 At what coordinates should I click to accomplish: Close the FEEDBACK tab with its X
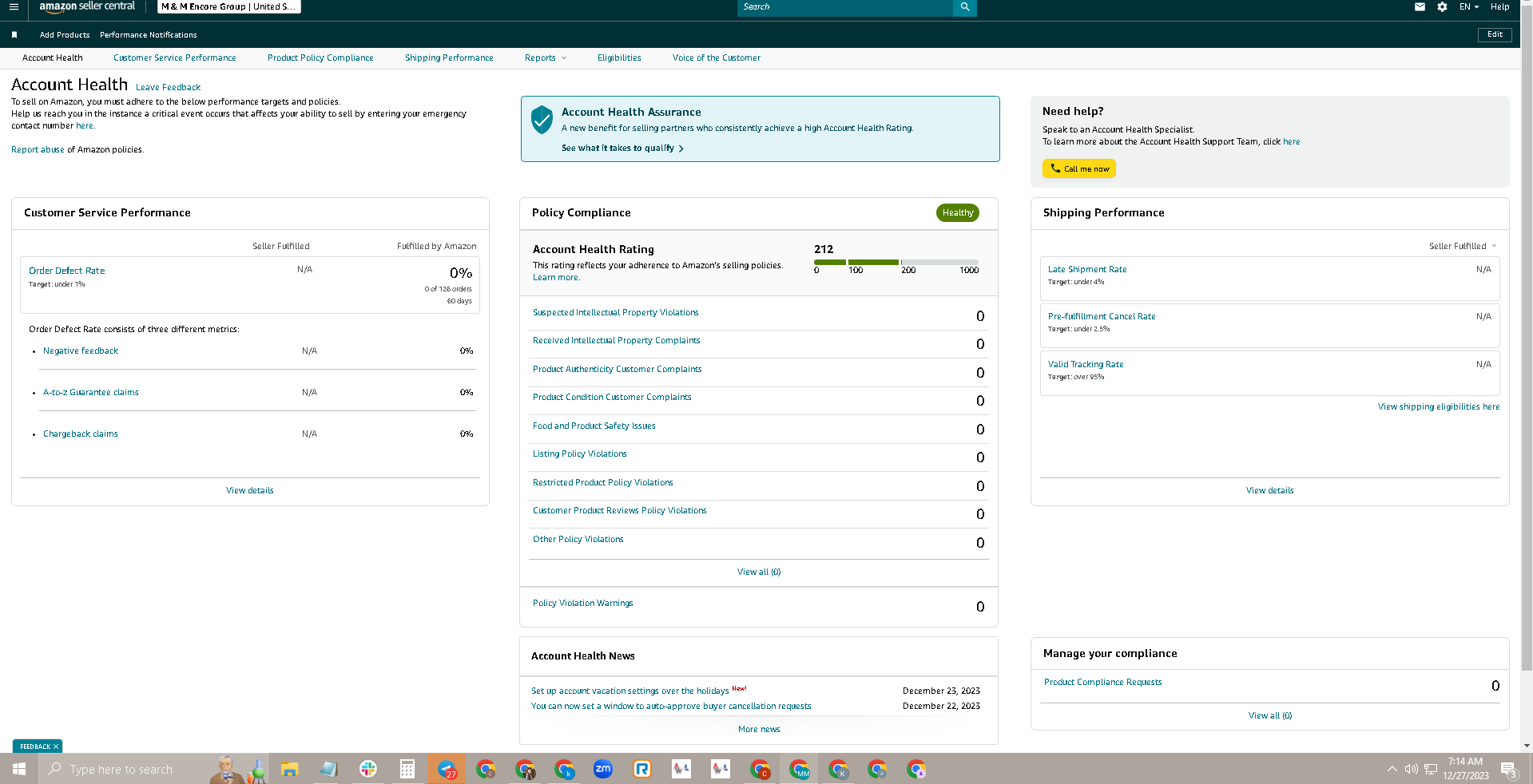click(56, 746)
